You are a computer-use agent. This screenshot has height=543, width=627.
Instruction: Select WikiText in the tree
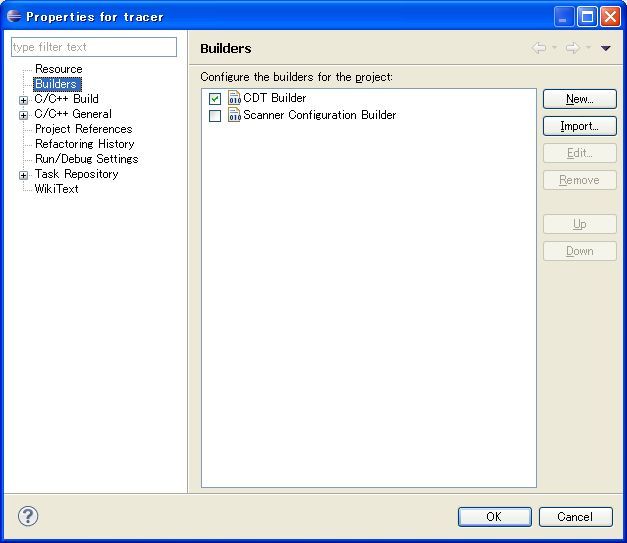(56, 189)
